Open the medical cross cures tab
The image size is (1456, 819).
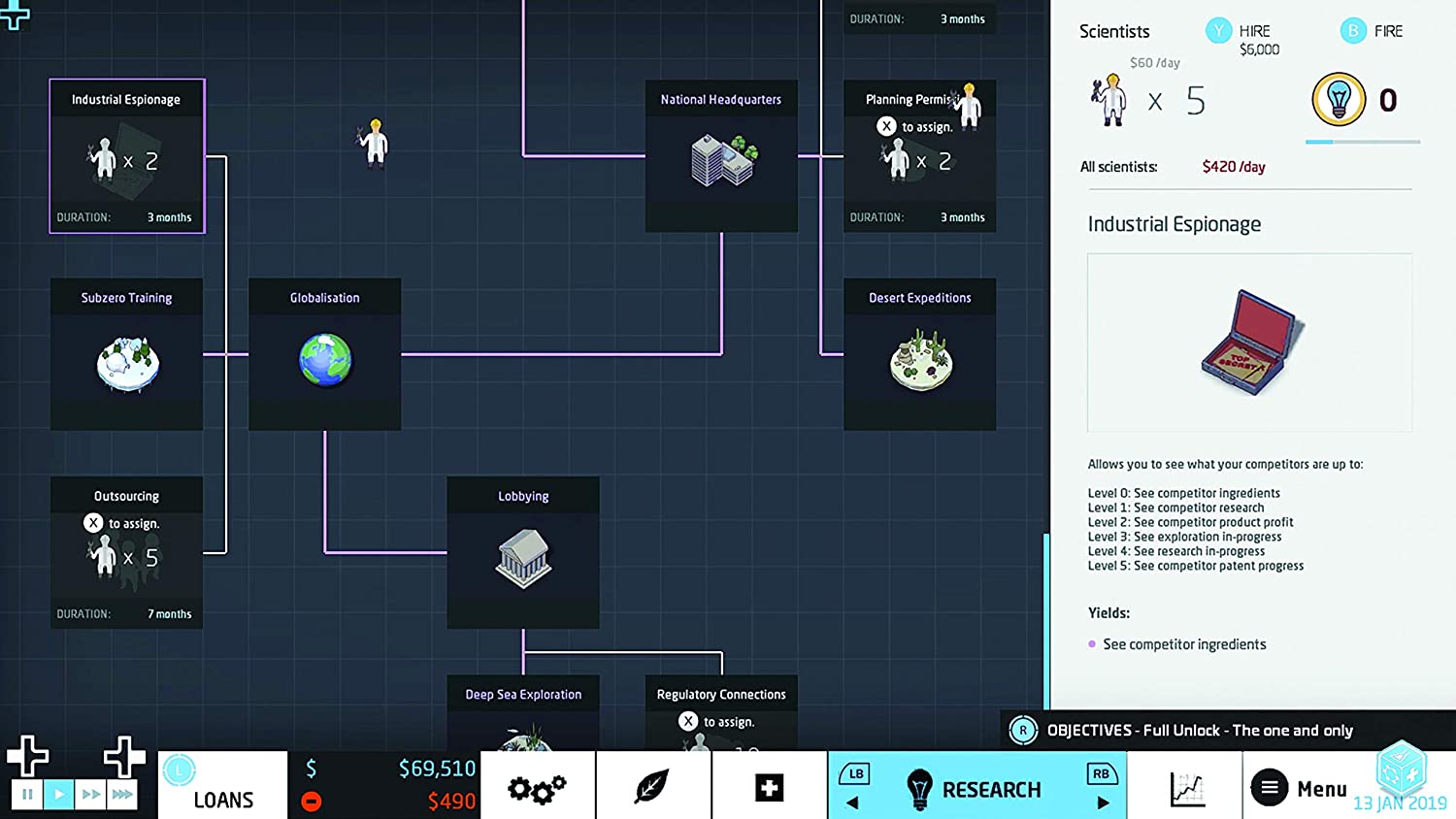coord(769,788)
